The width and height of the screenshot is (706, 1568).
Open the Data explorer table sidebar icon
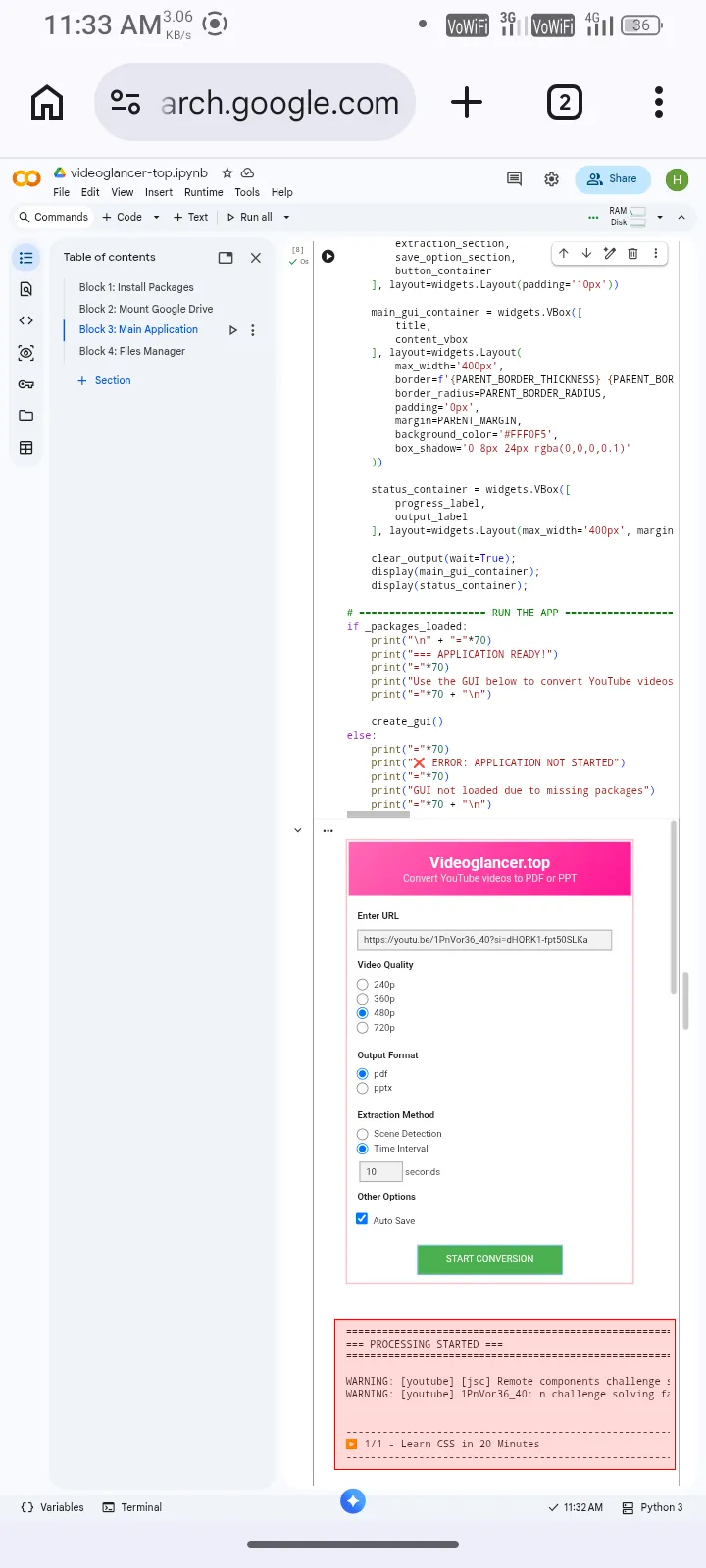[x=26, y=448]
